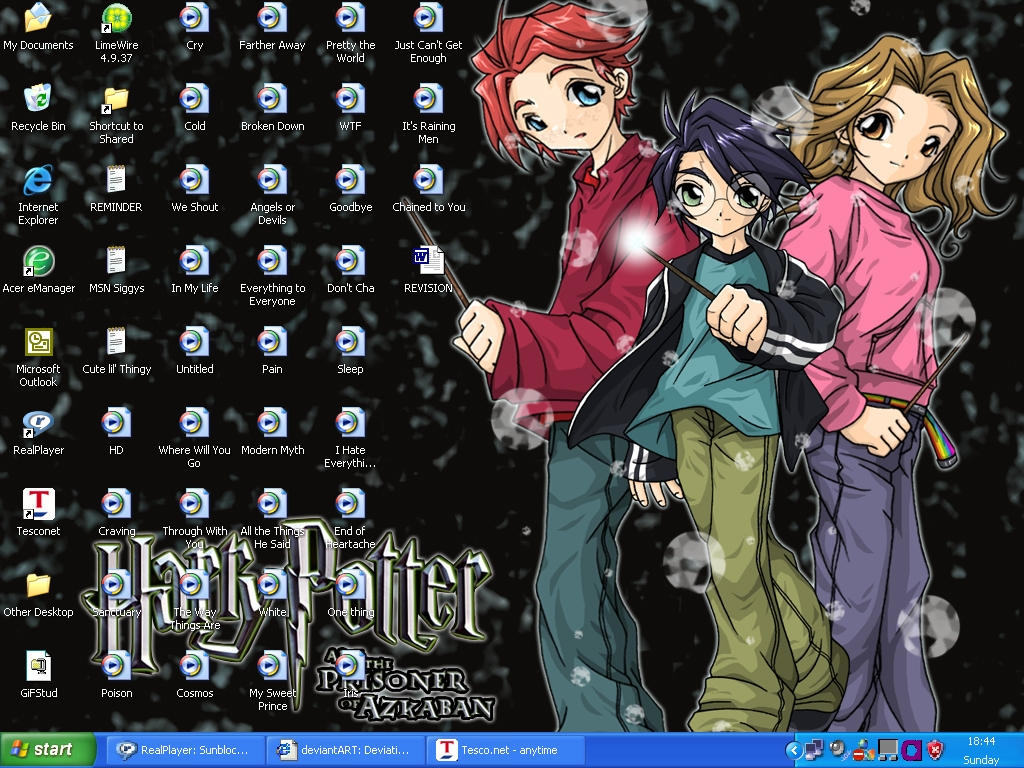Select the Craving media file
The width and height of the screenshot is (1024, 768).
[116, 504]
